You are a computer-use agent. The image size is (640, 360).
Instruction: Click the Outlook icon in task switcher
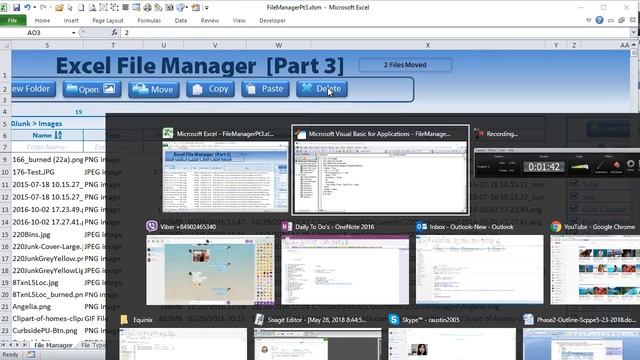pyautogui.click(x=422, y=226)
